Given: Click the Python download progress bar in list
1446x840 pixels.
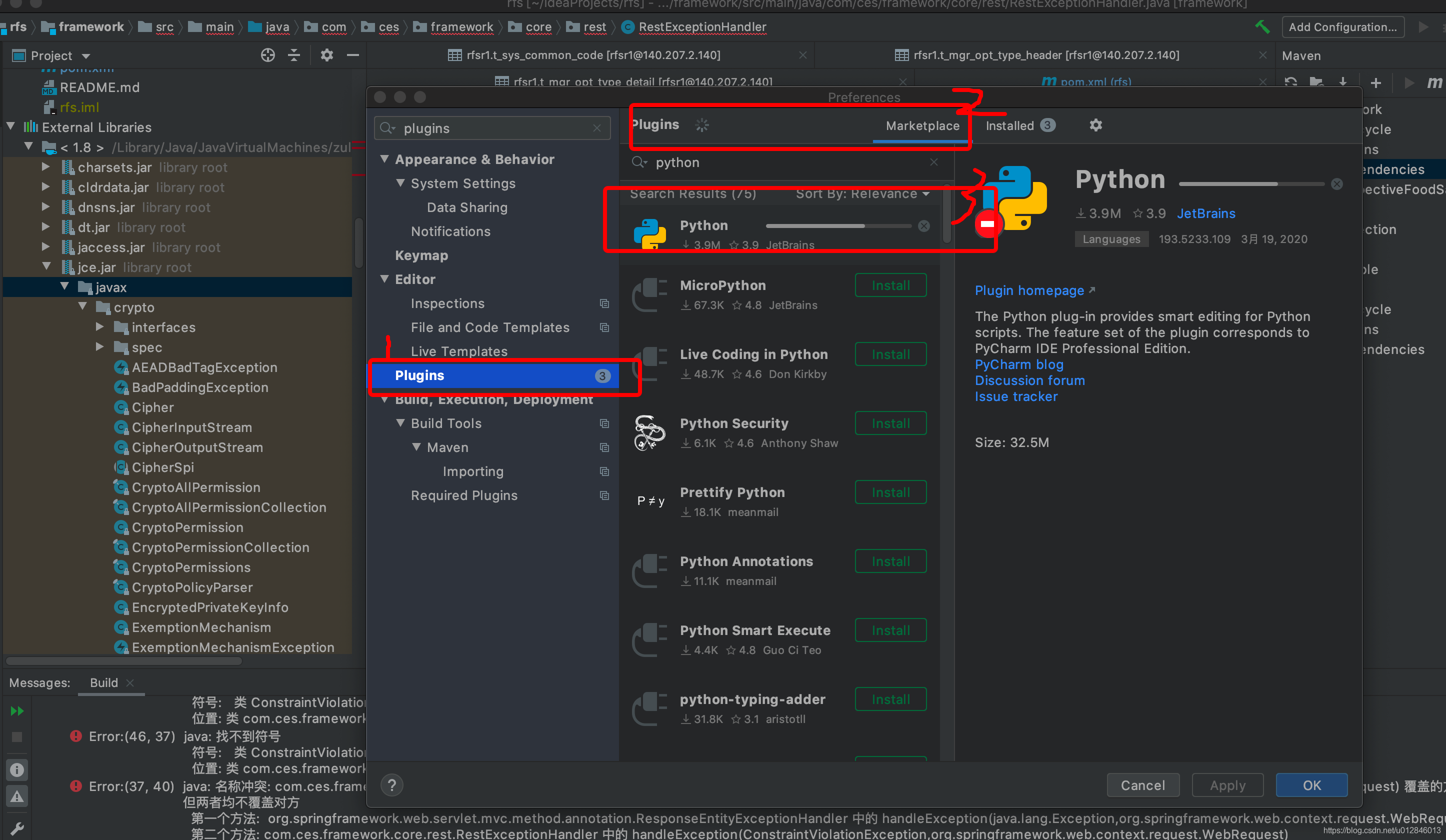Looking at the screenshot, I should coord(838,226).
